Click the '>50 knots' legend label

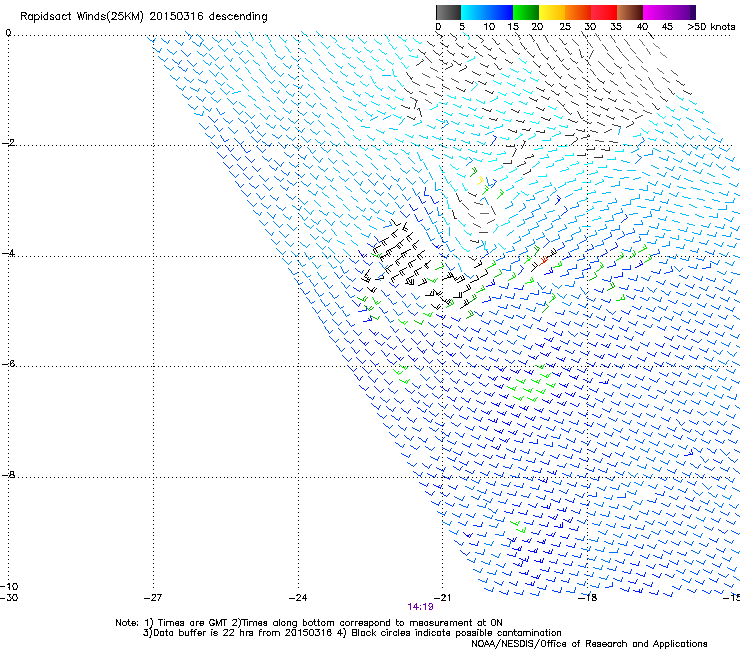click(x=711, y=27)
